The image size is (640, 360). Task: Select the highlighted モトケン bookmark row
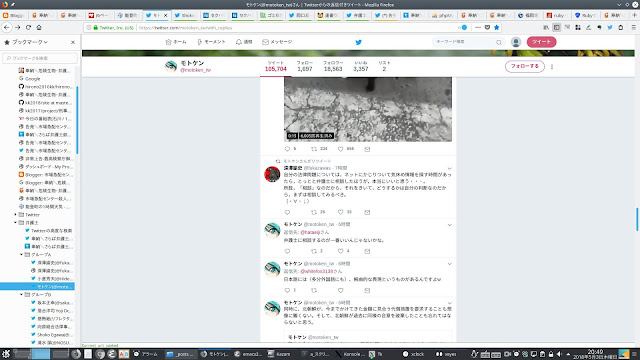click(37, 287)
